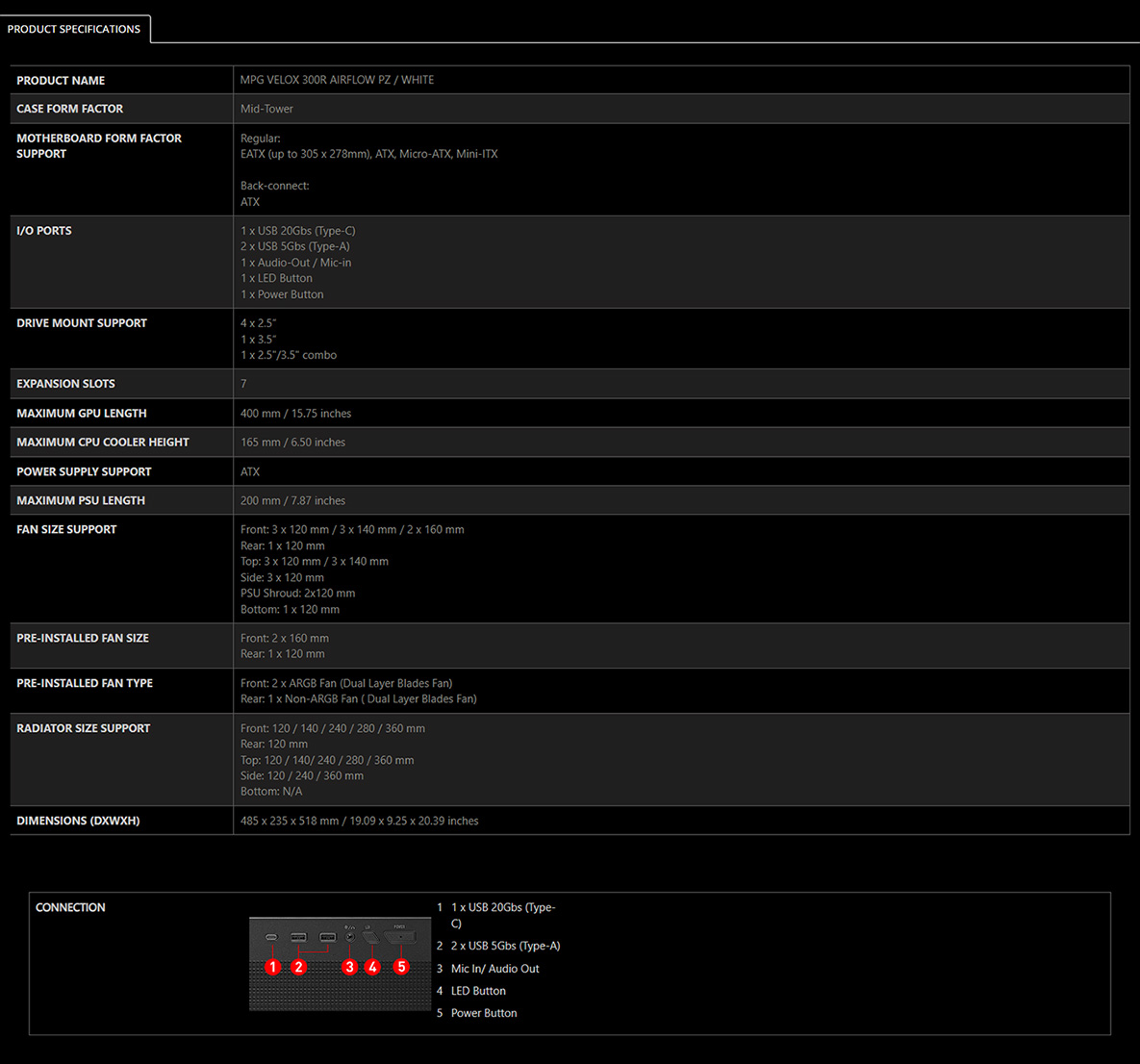Viewport: 1140px width, 1064px height.
Task: Click the 'PRE-INSTALLED FAN TYPE' label
Action: (85, 683)
